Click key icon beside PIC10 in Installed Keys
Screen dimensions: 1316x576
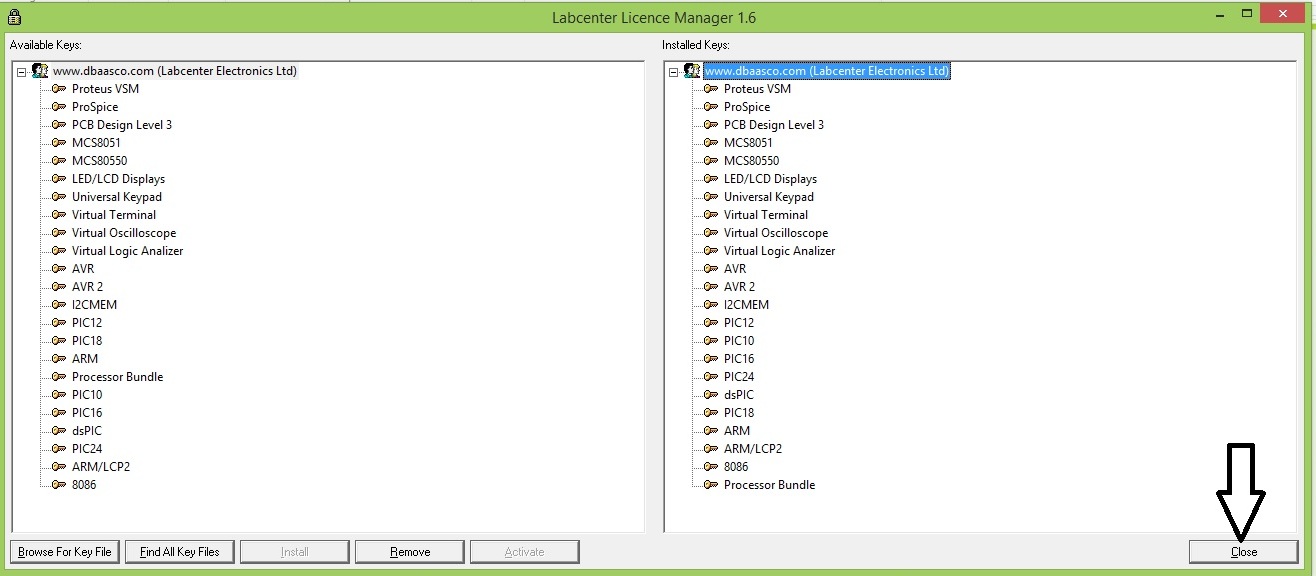(x=711, y=341)
